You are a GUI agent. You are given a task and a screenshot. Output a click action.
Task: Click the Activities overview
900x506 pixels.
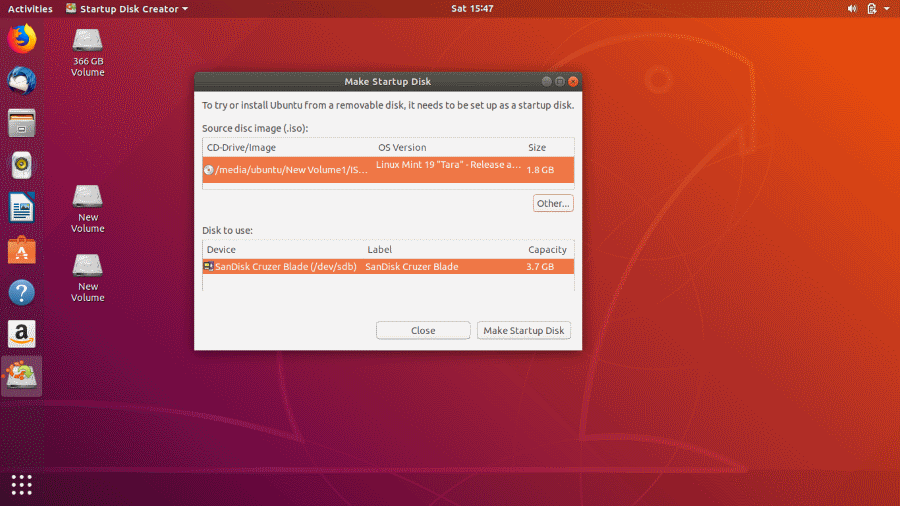click(30, 9)
